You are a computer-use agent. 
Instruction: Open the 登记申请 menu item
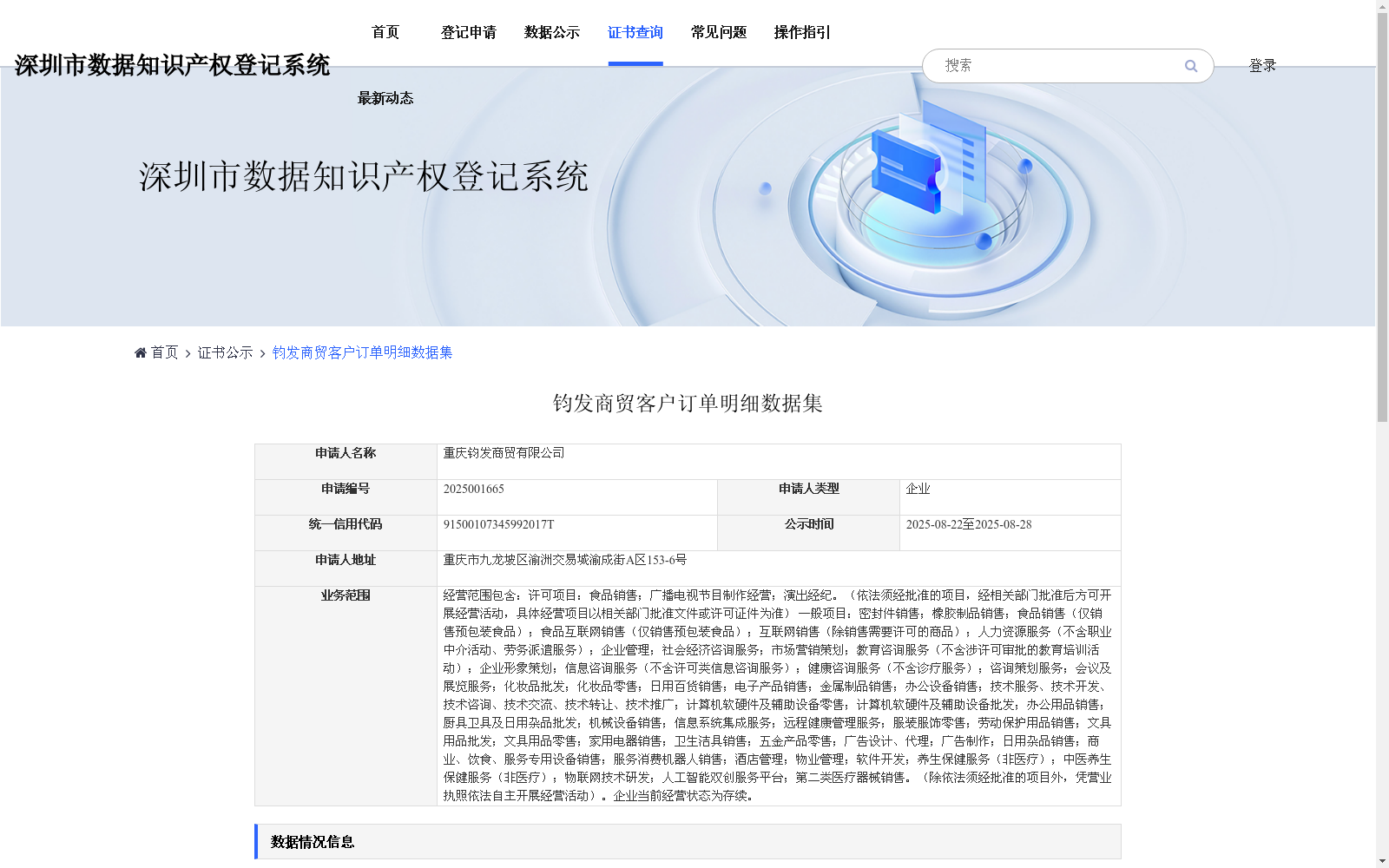[x=469, y=33]
